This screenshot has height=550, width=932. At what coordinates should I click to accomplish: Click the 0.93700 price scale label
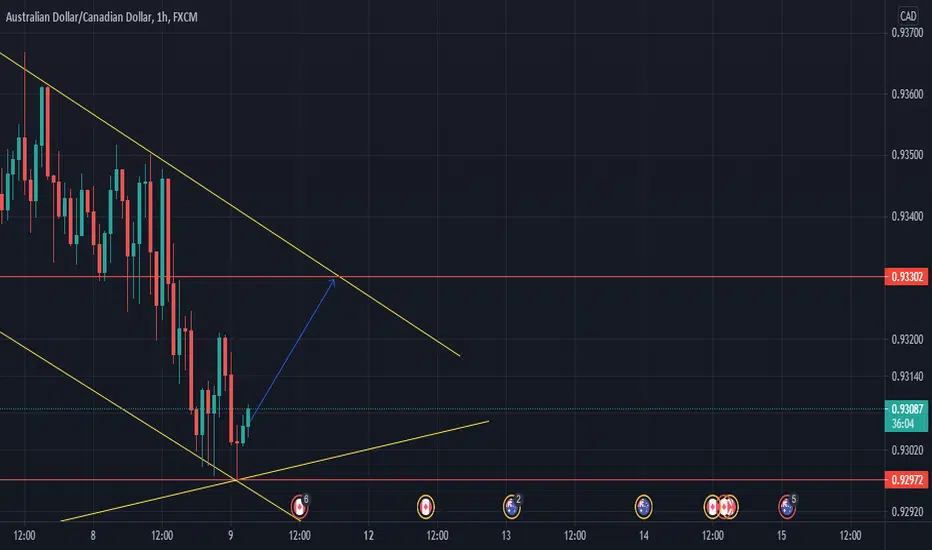click(x=907, y=33)
